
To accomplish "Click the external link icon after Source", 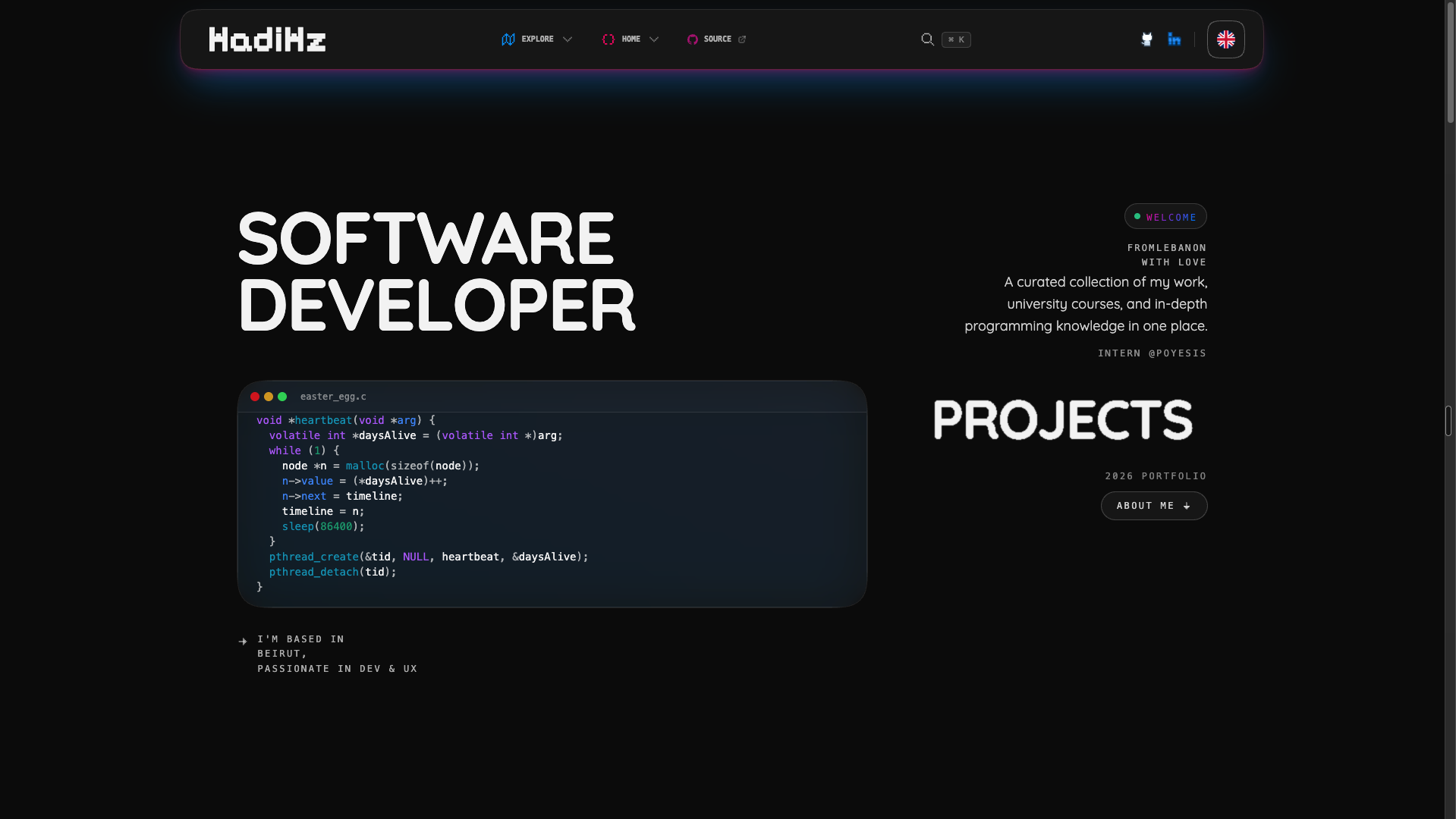I will coord(742,39).
